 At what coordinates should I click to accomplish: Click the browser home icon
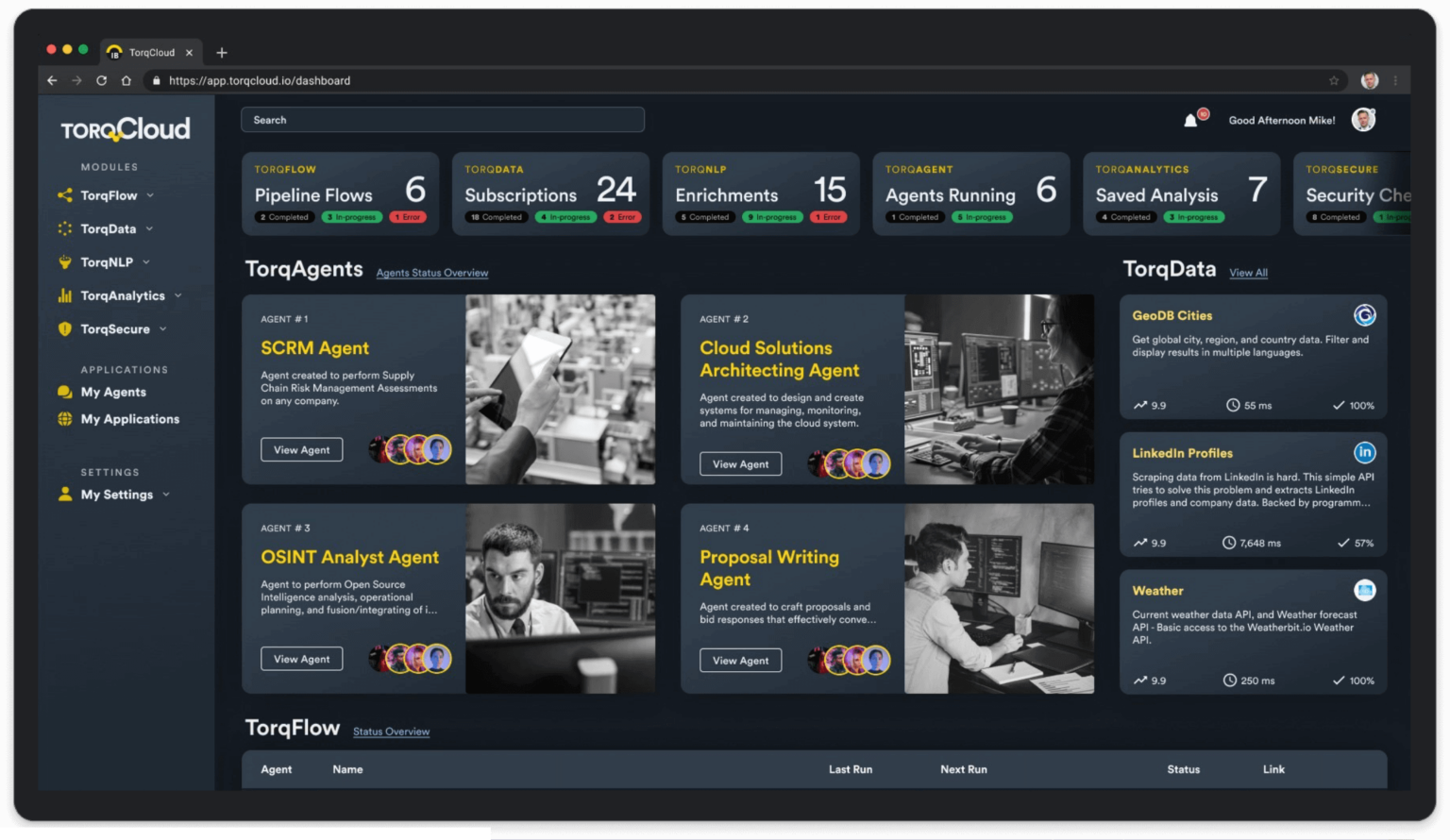click(x=126, y=81)
